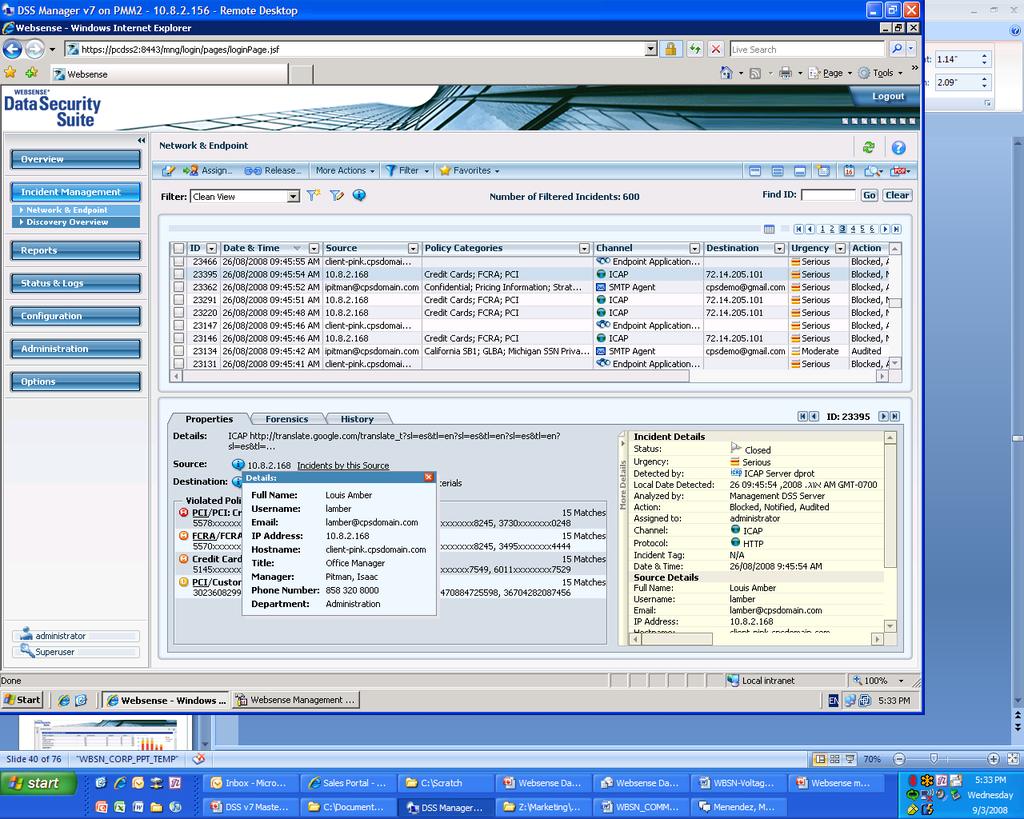Click the green refresh icon
The width and height of the screenshot is (1024, 819).
[868, 148]
